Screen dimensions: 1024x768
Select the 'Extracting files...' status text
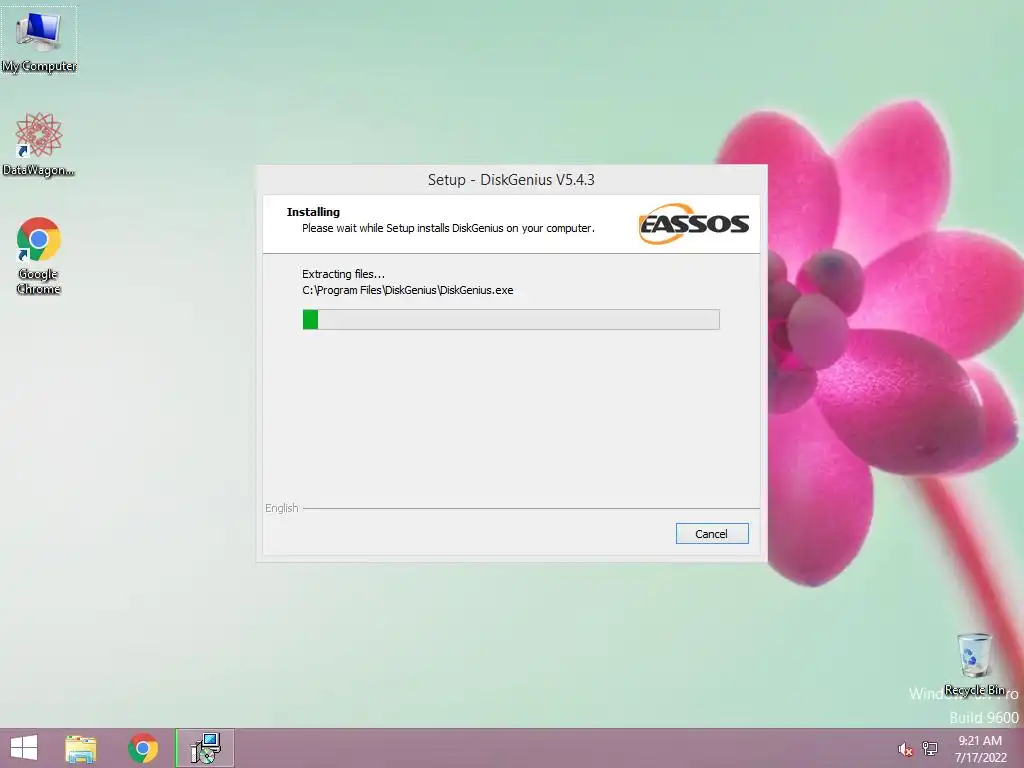click(344, 274)
